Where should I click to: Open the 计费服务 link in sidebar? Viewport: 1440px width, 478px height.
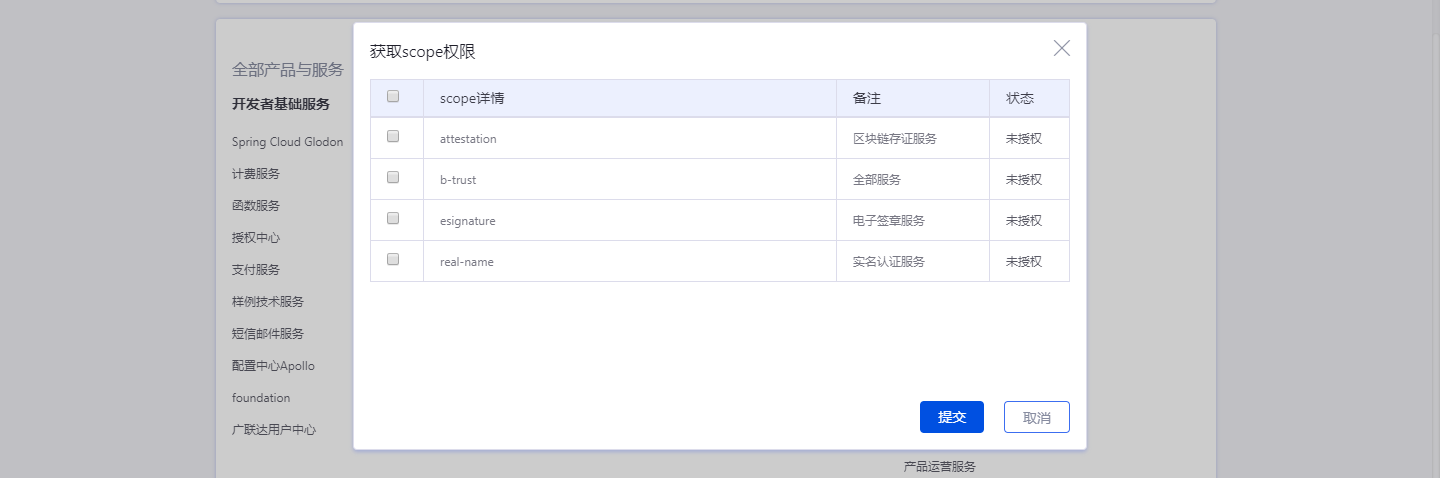point(256,174)
